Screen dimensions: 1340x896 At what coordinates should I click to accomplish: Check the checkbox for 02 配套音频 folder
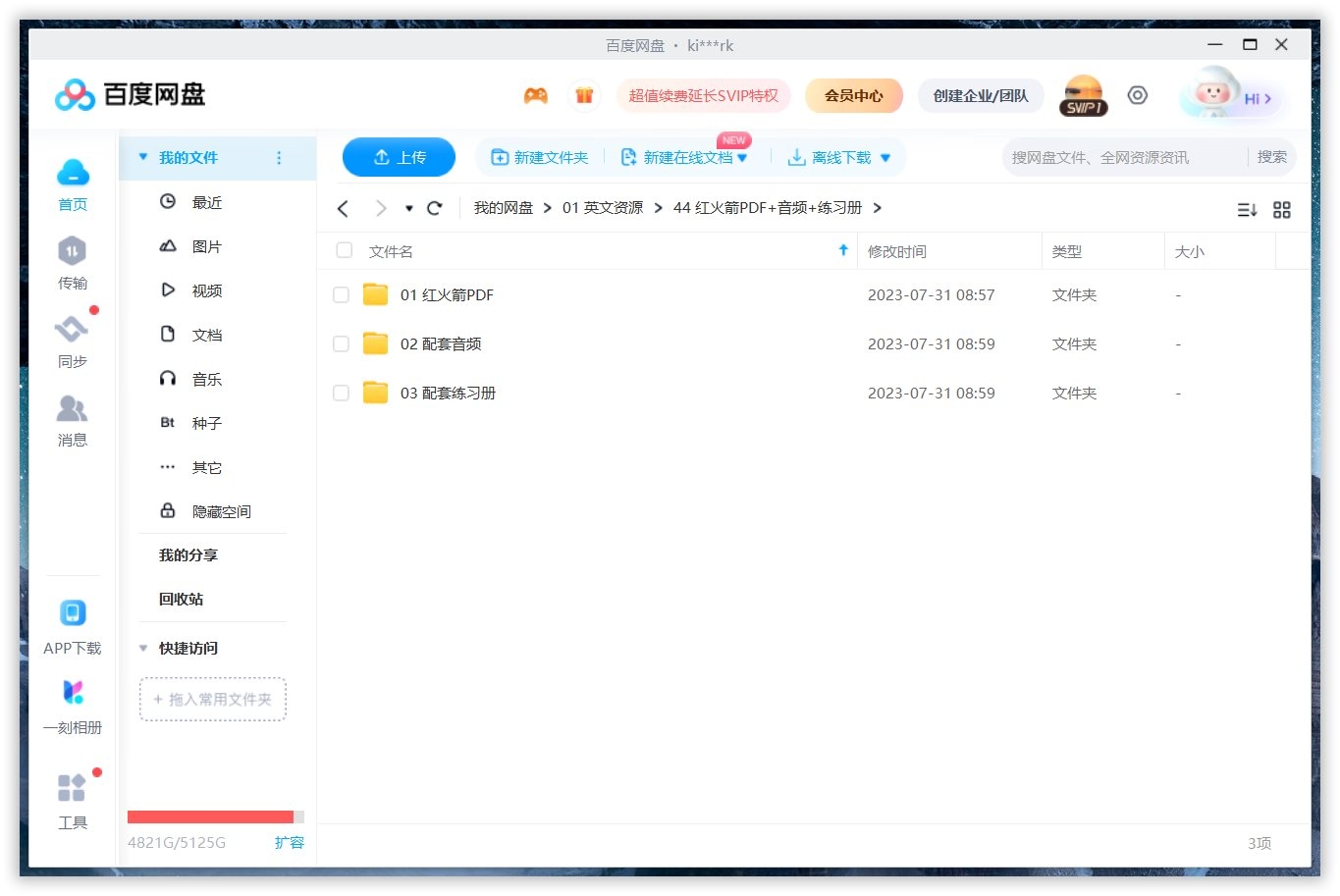[341, 343]
